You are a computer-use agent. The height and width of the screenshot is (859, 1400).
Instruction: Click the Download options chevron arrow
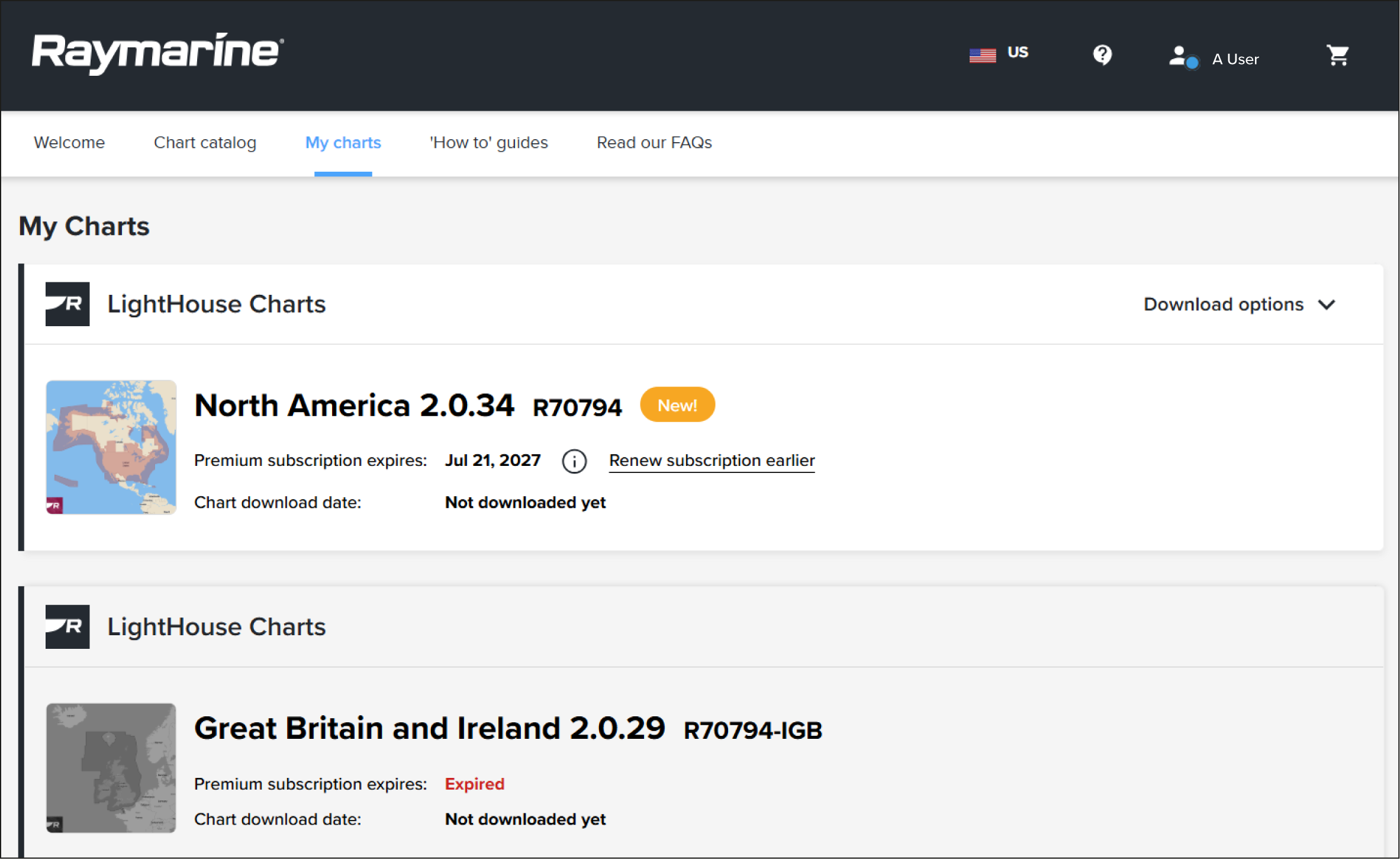click(1327, 305)
